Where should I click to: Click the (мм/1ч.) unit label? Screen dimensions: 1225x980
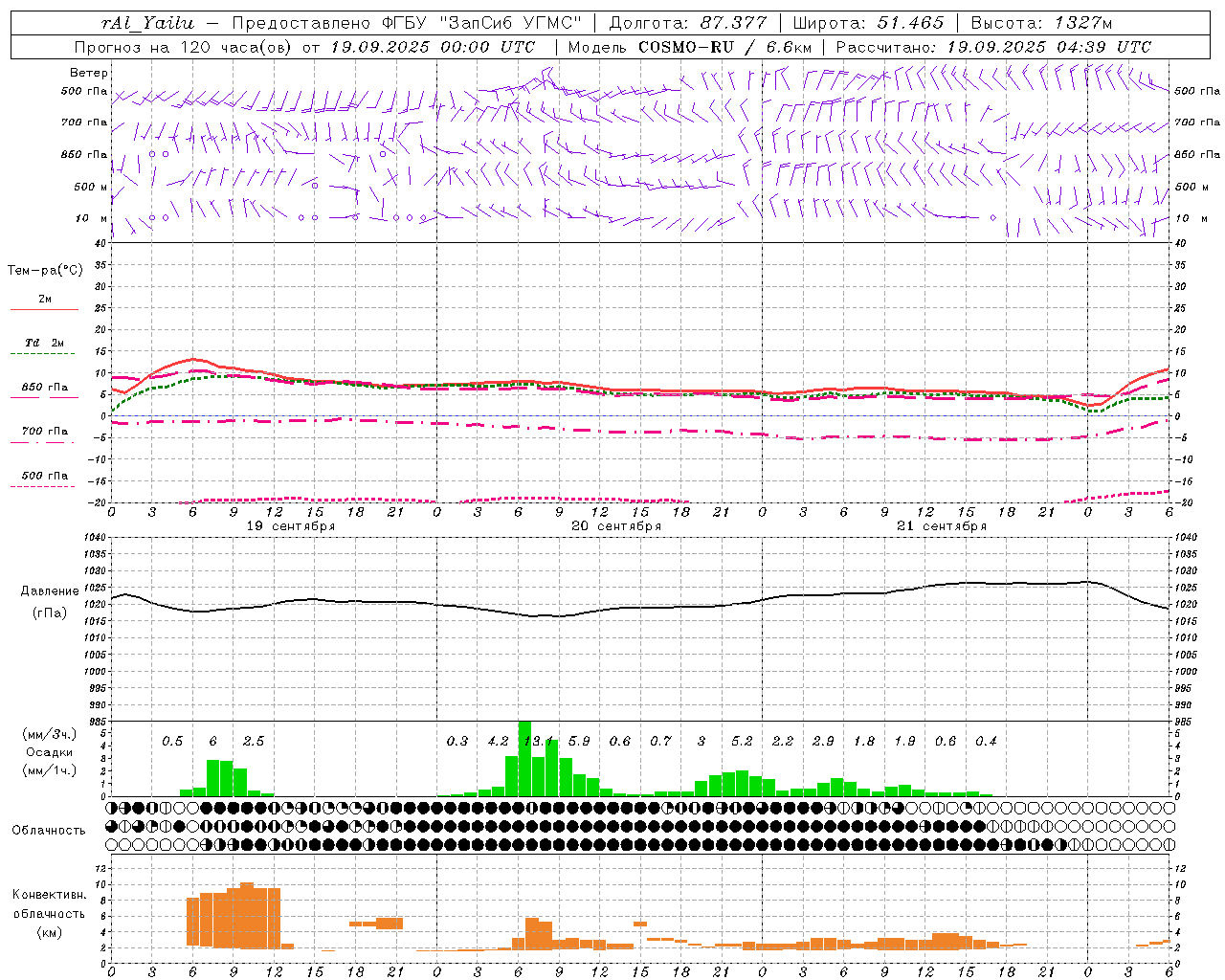[50, 771]
